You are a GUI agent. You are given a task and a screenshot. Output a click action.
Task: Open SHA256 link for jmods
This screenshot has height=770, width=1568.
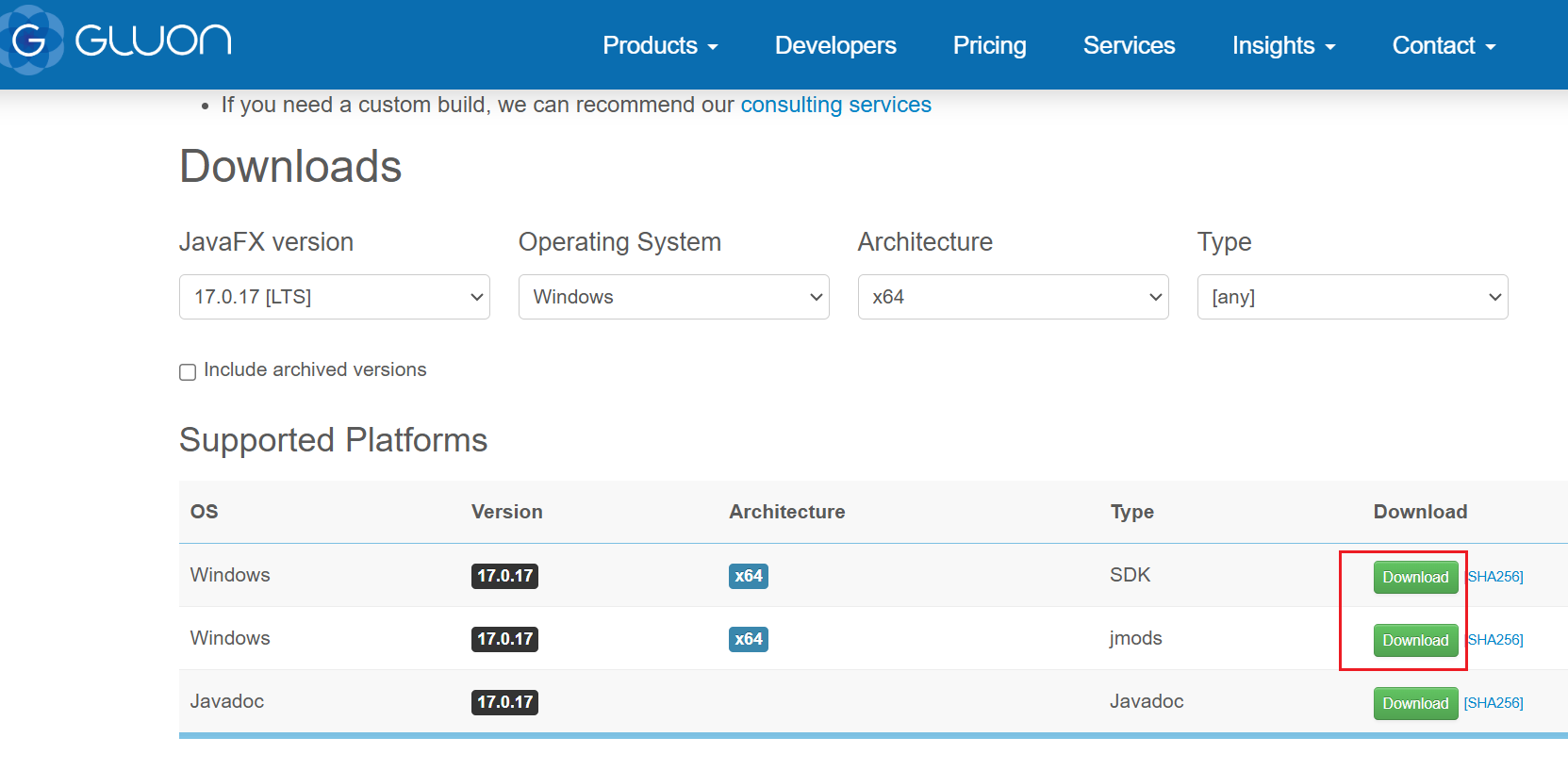(1495, 640)
